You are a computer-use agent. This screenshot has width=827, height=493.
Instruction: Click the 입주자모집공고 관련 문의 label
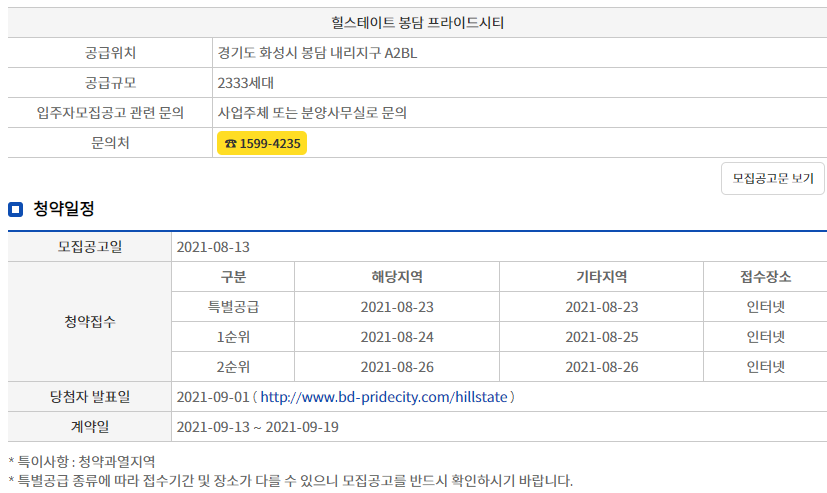[x=110, y=113]
